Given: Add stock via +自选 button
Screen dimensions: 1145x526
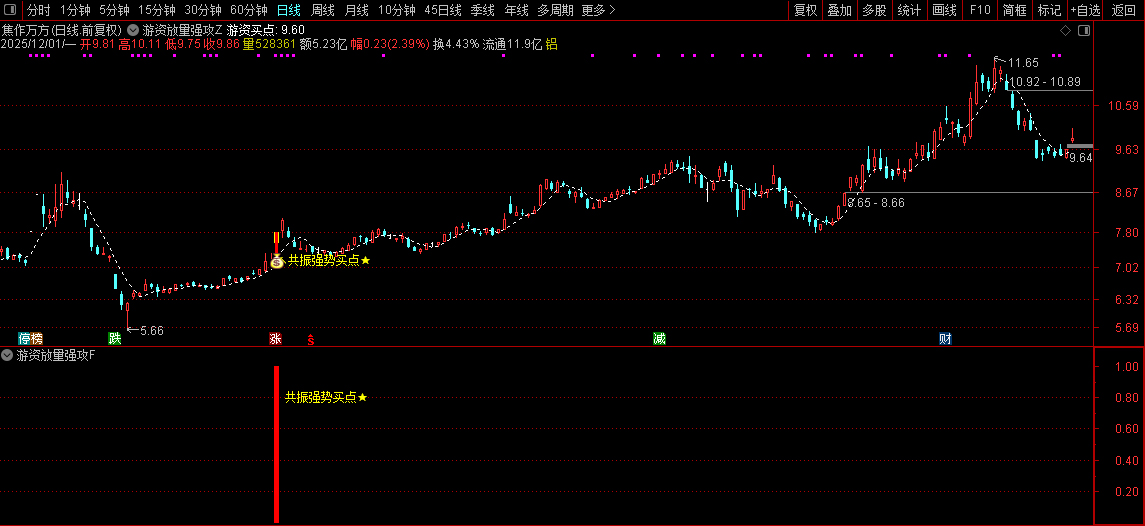Looking at the screenshot, I should pyautogui.click(x=1086, y=10).
